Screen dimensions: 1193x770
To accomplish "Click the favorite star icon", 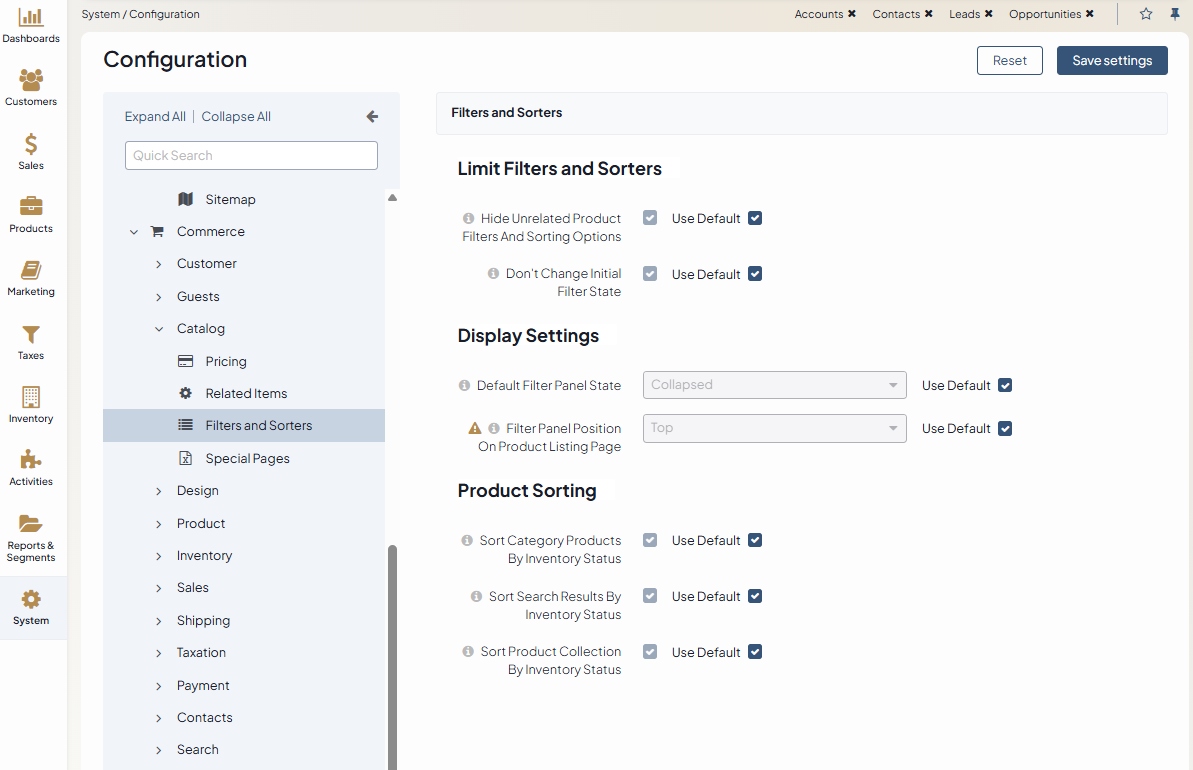I will point(1146,14).
